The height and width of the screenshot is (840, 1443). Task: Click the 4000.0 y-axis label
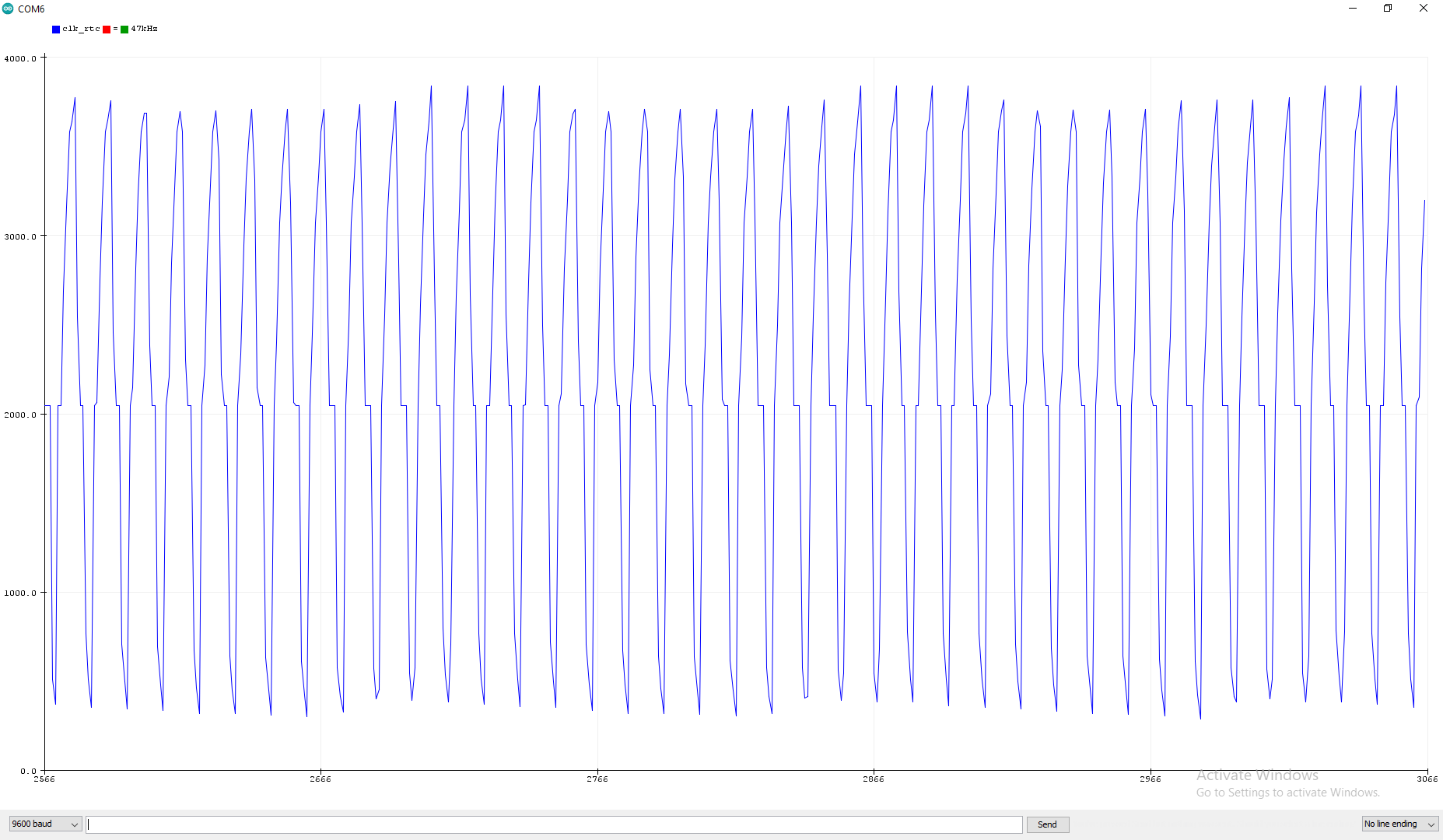(20, 58)
